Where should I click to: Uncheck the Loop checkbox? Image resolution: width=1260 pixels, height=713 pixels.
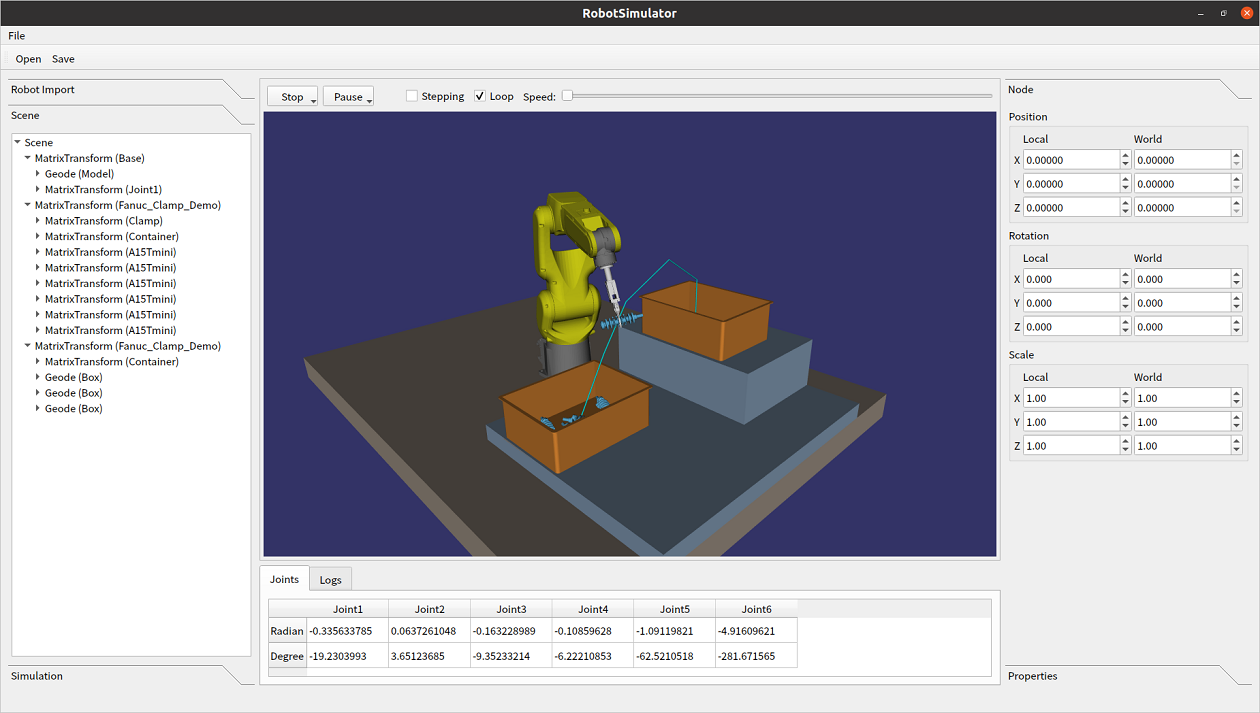point(480,97)
